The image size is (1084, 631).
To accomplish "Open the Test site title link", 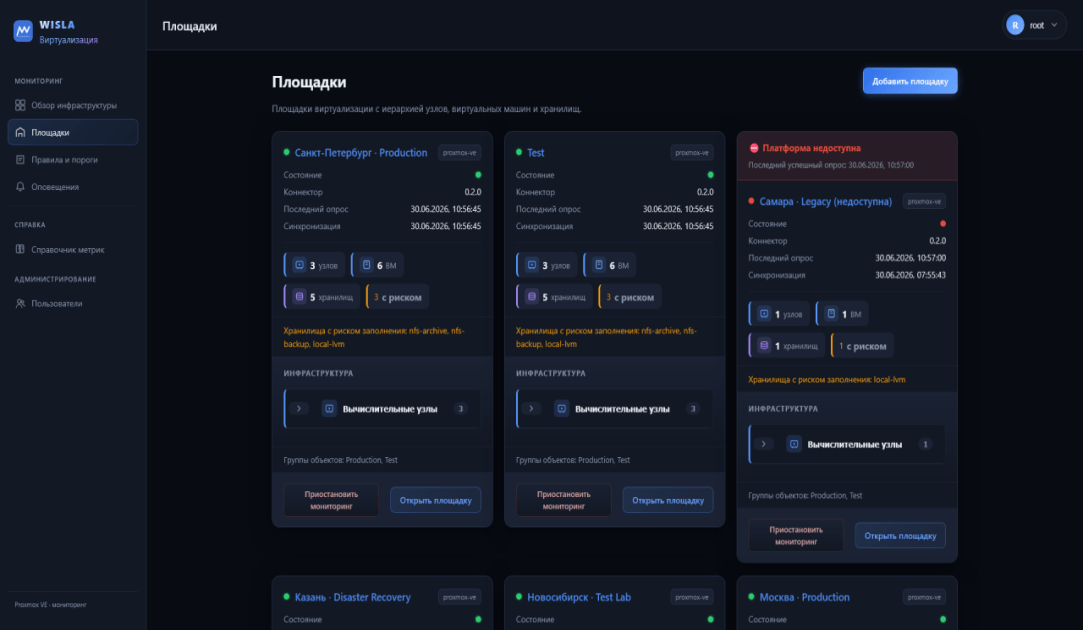I will click(x=535, y=153).
